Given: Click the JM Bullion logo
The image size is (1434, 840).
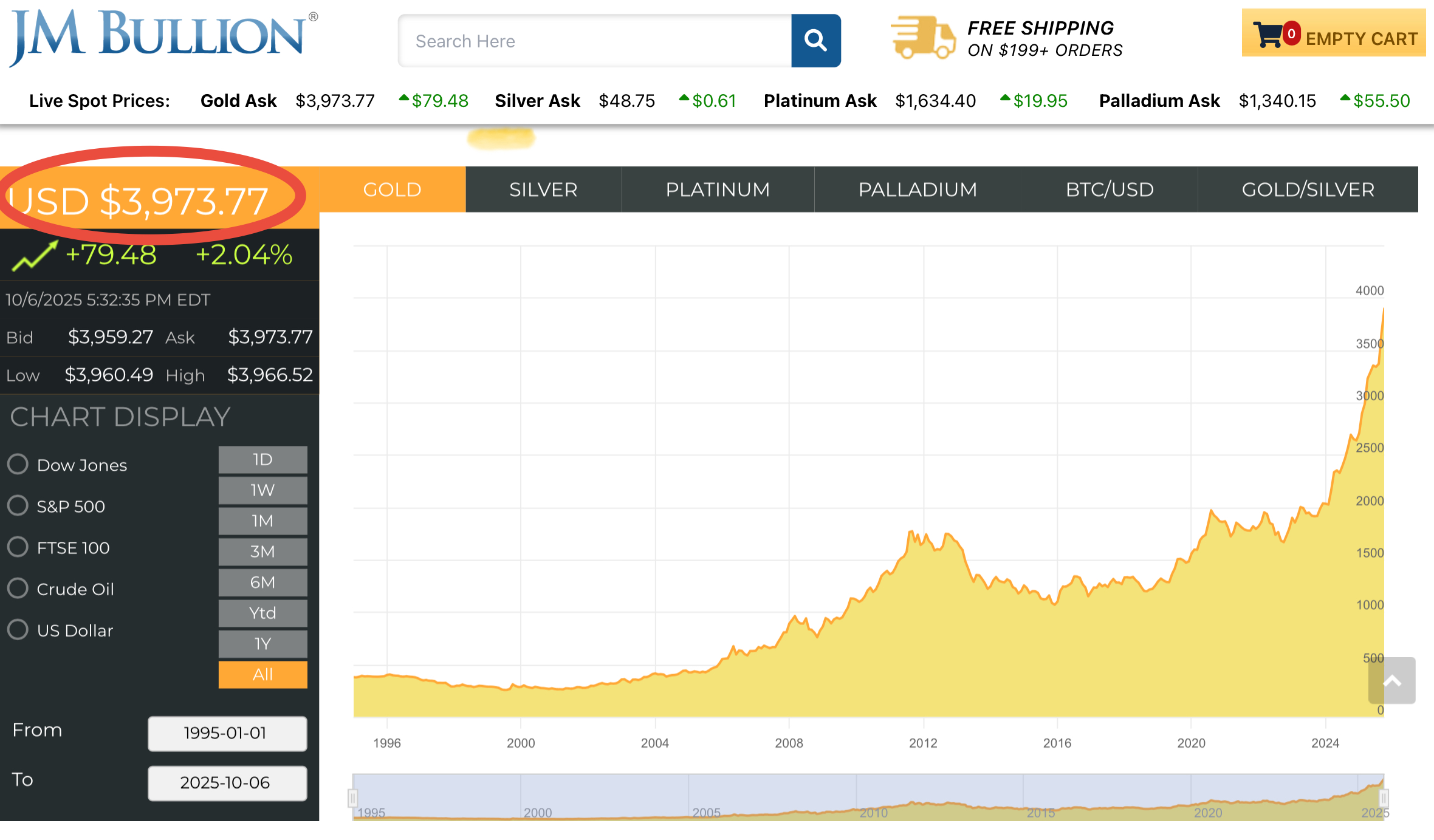Looking at the screenshot, I should click(x=162, y=36).
